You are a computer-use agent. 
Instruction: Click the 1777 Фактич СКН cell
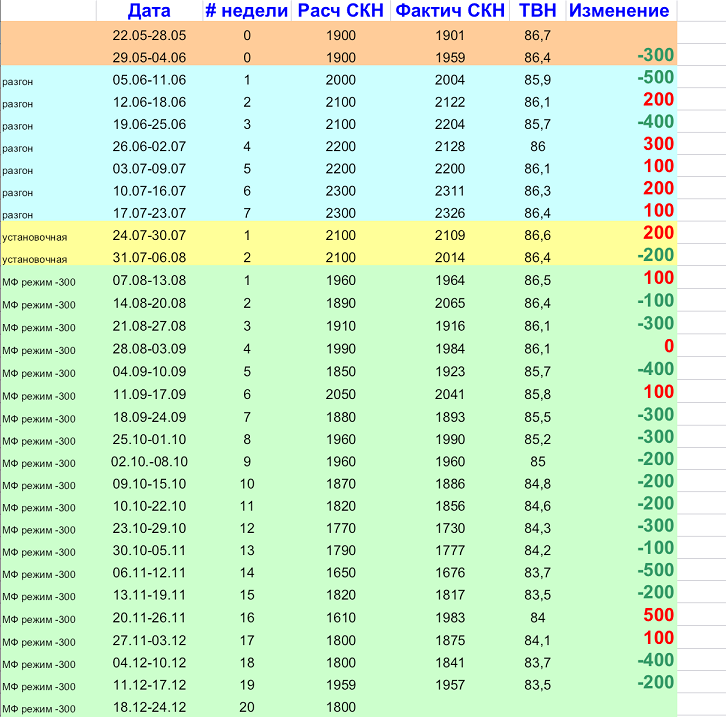tap(450, 551)
